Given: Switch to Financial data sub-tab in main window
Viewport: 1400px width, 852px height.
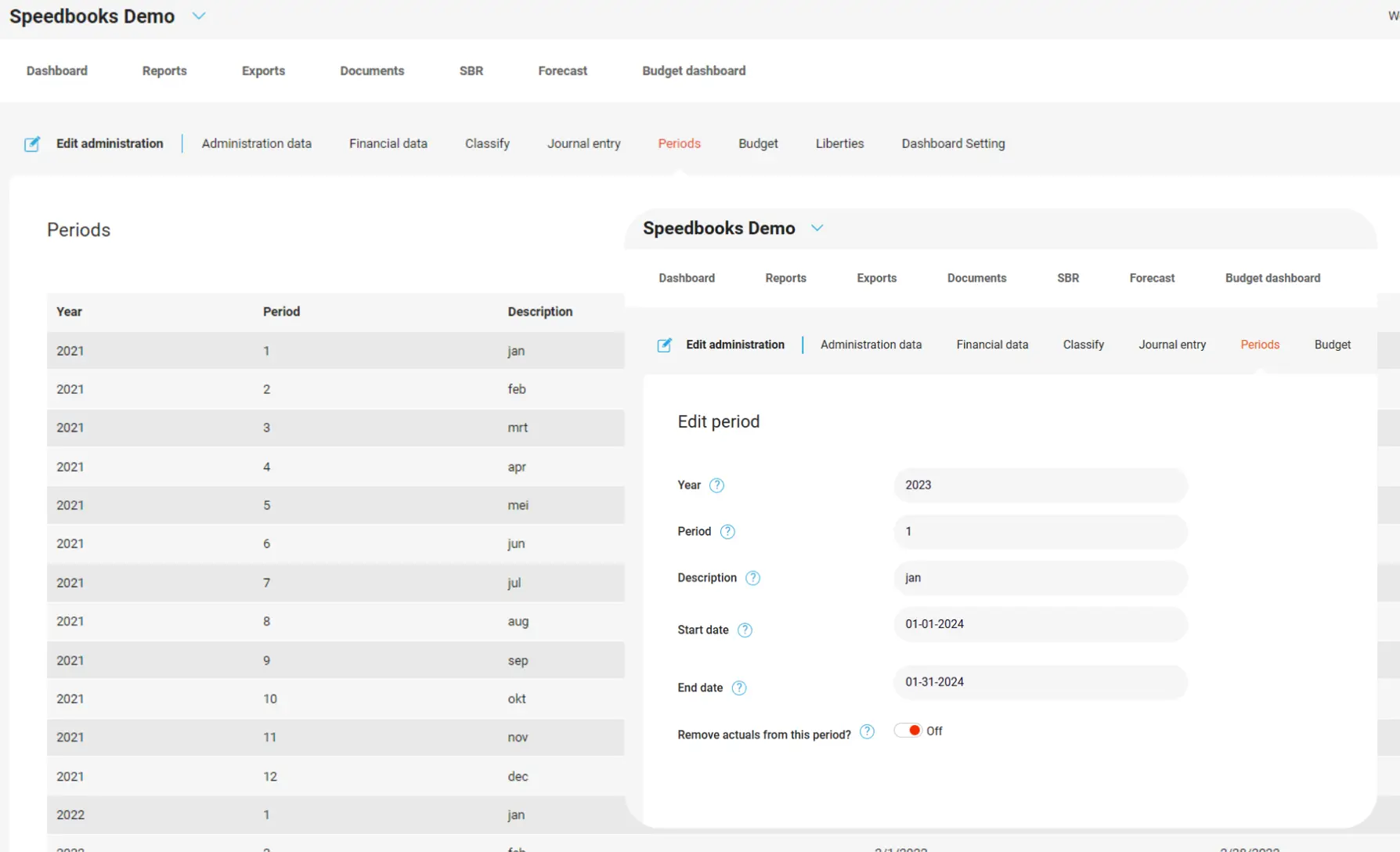Looking at the screenshot, I should (x=388, y=143).
